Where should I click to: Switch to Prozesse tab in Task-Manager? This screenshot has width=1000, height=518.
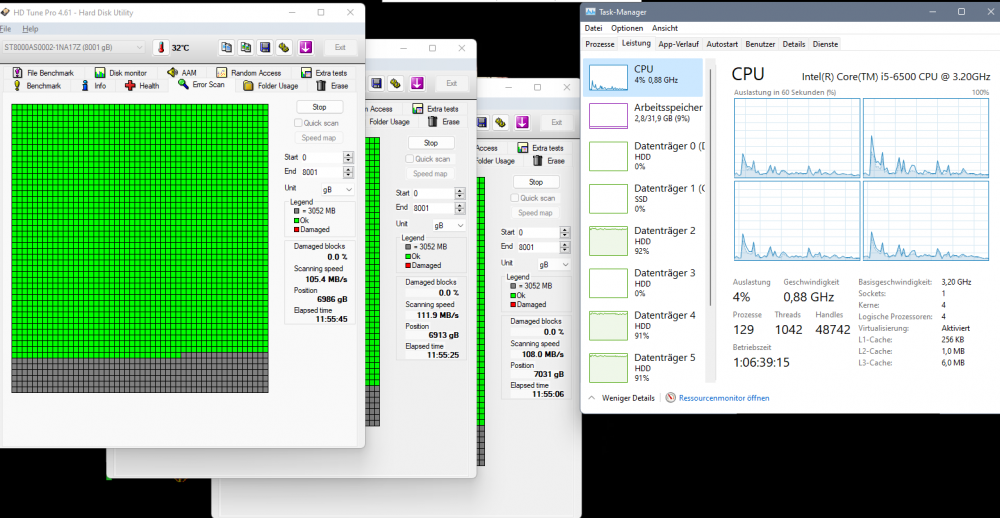(x=600, y=44)
